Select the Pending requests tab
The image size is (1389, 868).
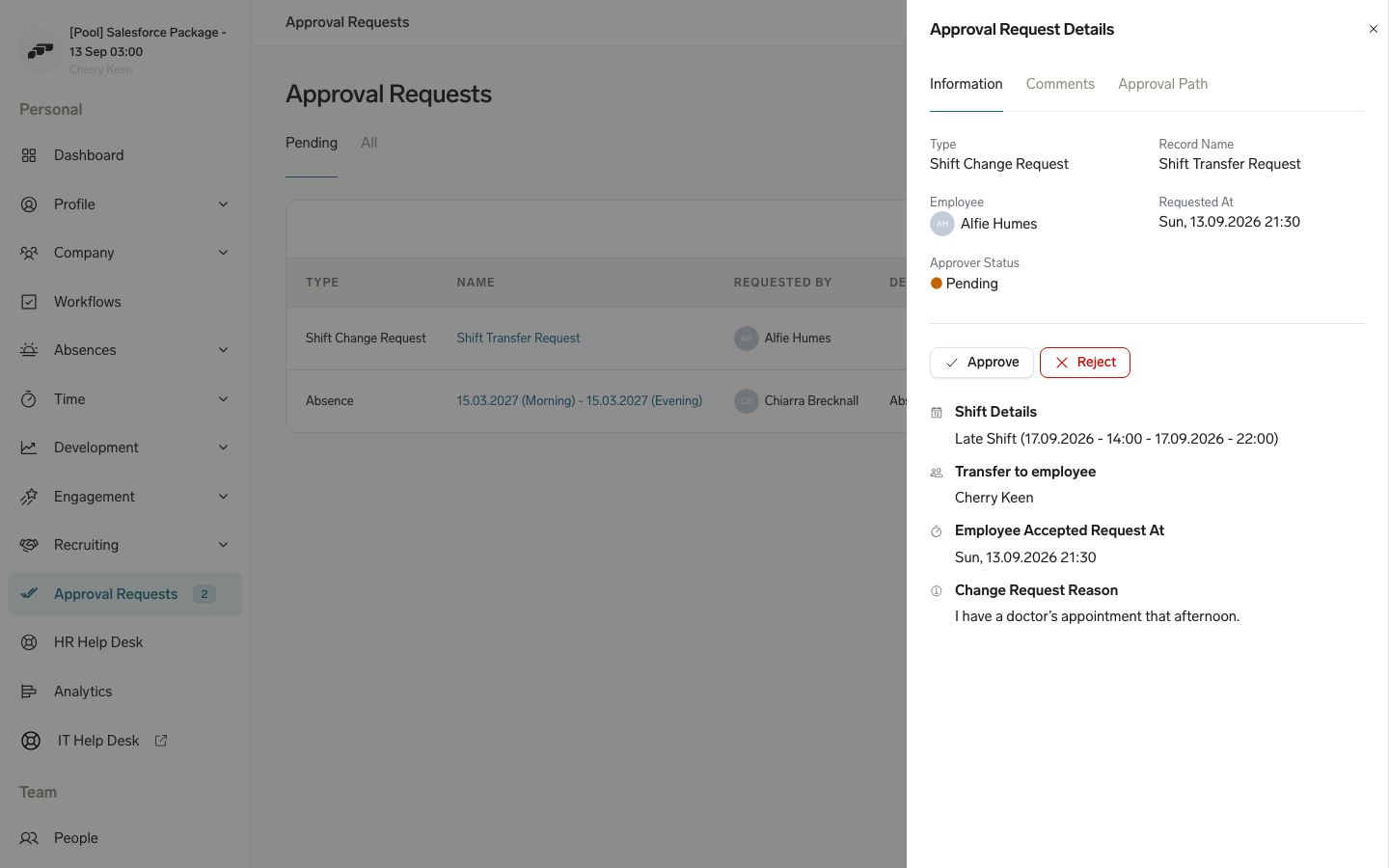coord(312,143)
